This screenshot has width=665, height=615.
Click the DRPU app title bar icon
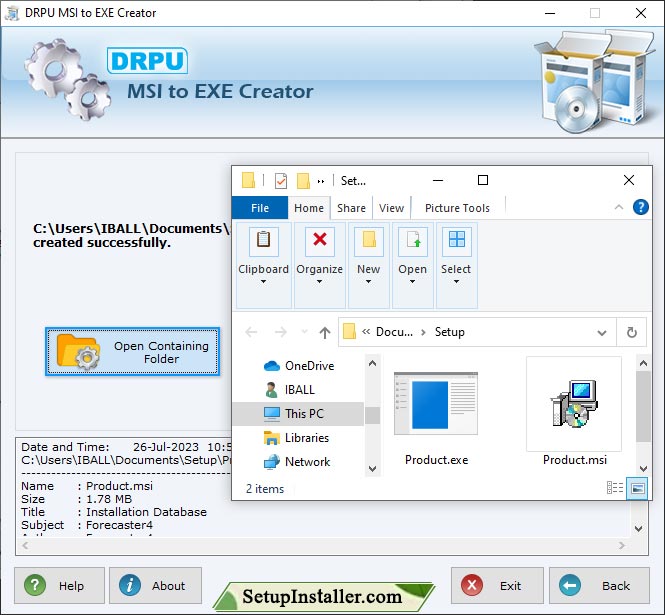click(12, 13)
